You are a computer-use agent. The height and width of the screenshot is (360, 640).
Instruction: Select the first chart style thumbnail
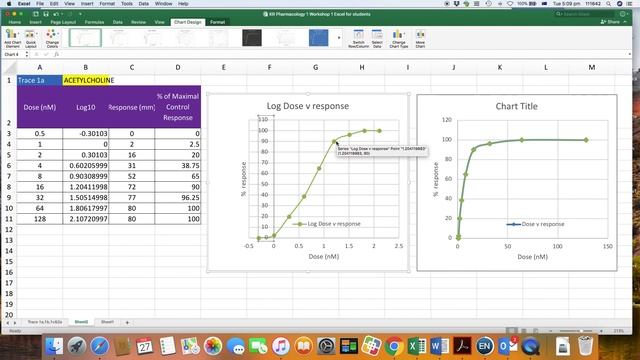pos(85,38)
